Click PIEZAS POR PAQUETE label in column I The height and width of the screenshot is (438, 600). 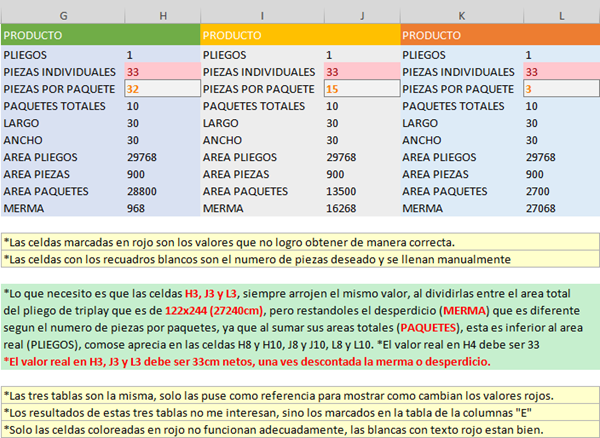(259, 89)
